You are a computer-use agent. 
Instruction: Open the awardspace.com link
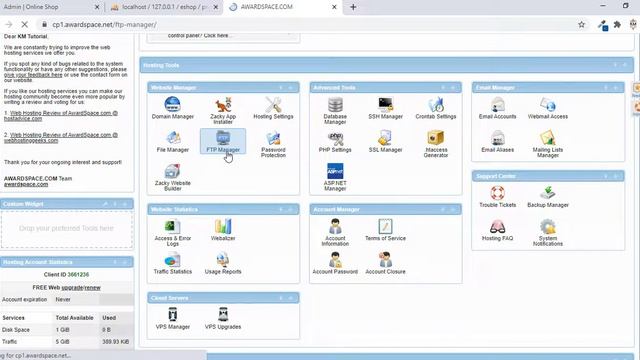pos(26,184)
